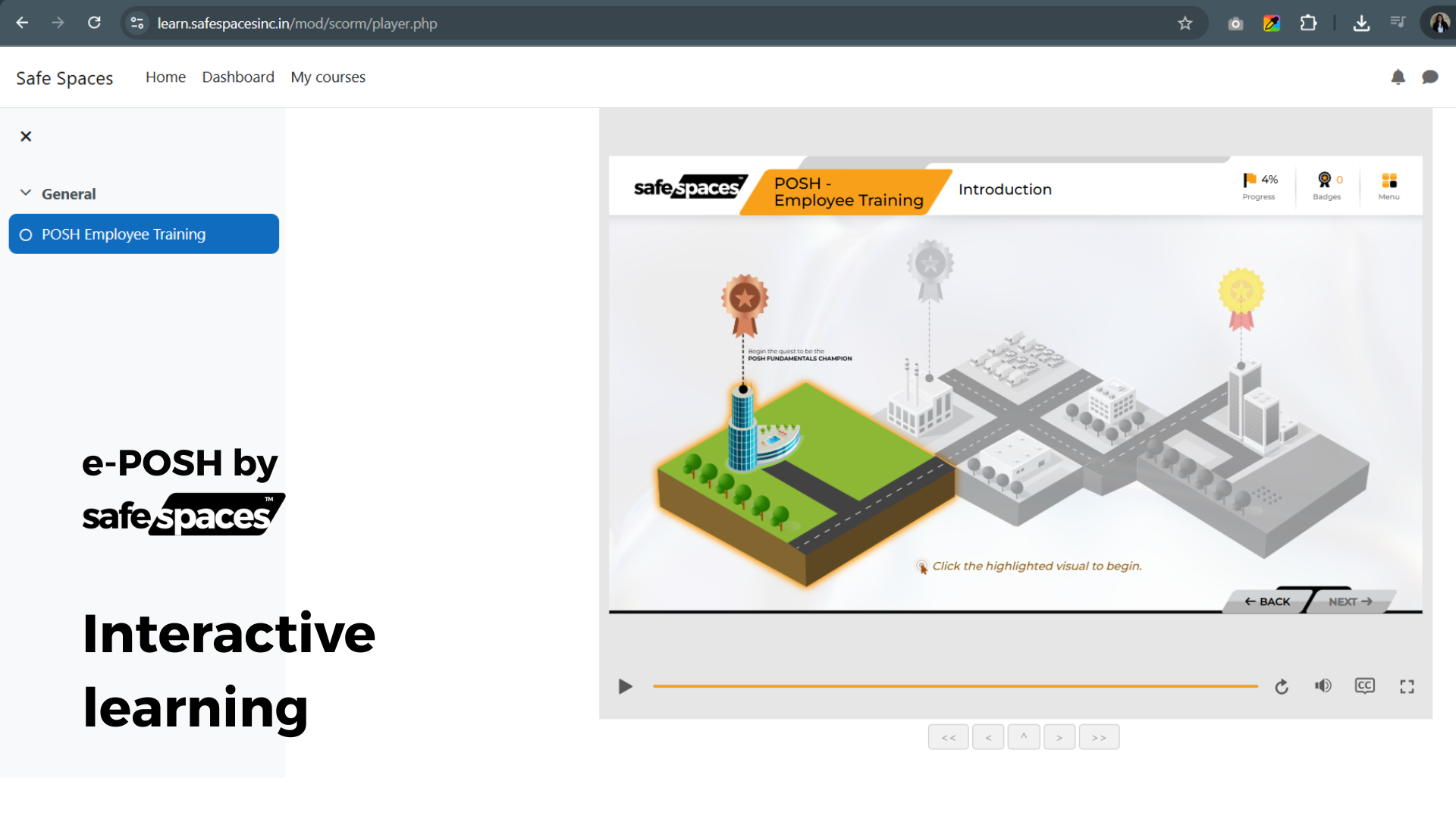The width and height of the screenshot is (1456, 819).
Task: Seek on the orange playback progress bar
Action: 955,686
